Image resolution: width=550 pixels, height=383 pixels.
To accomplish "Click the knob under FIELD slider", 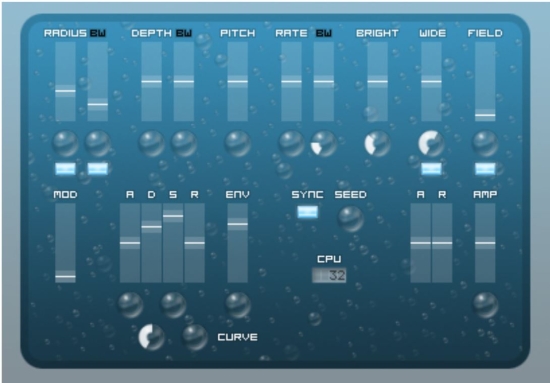I will pyautogui.click(x=485, y=144).
